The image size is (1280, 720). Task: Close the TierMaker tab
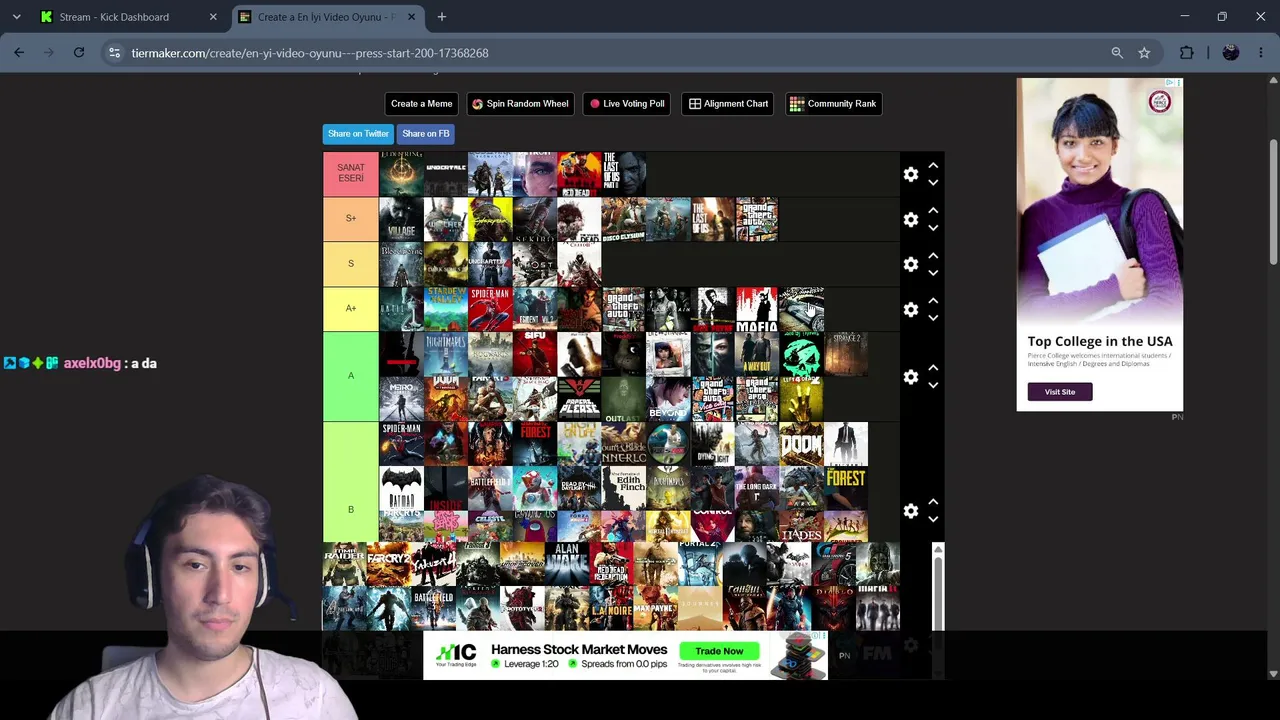[411, 17]
